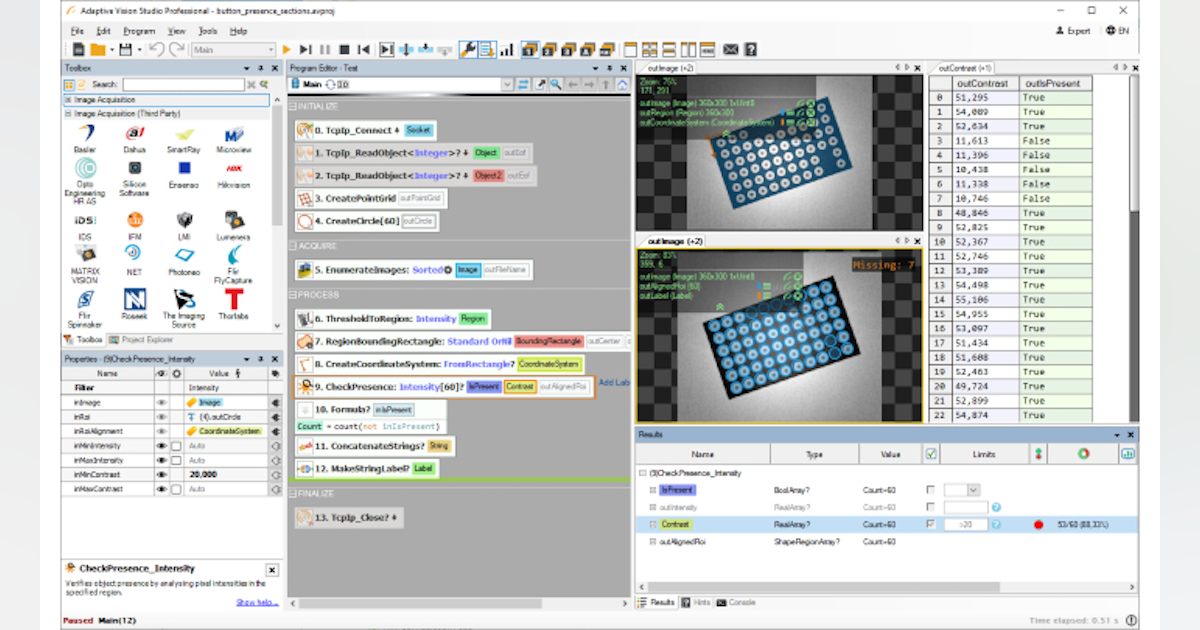Open the Tools menu
This screenshot has height=630, width=1200.
point(206,31)
